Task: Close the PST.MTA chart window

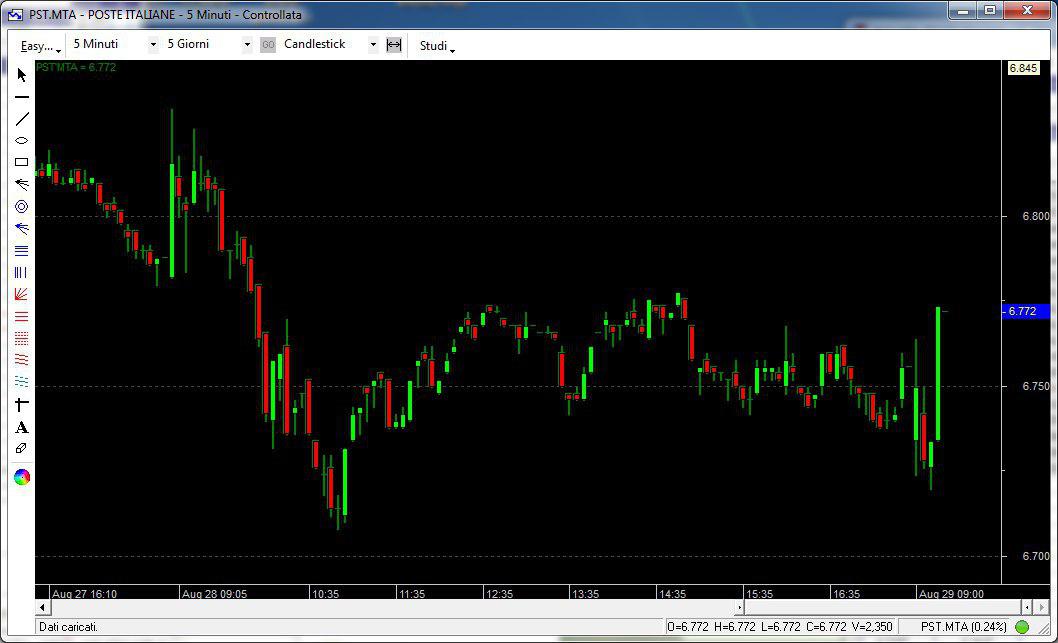Action: 1028,11
